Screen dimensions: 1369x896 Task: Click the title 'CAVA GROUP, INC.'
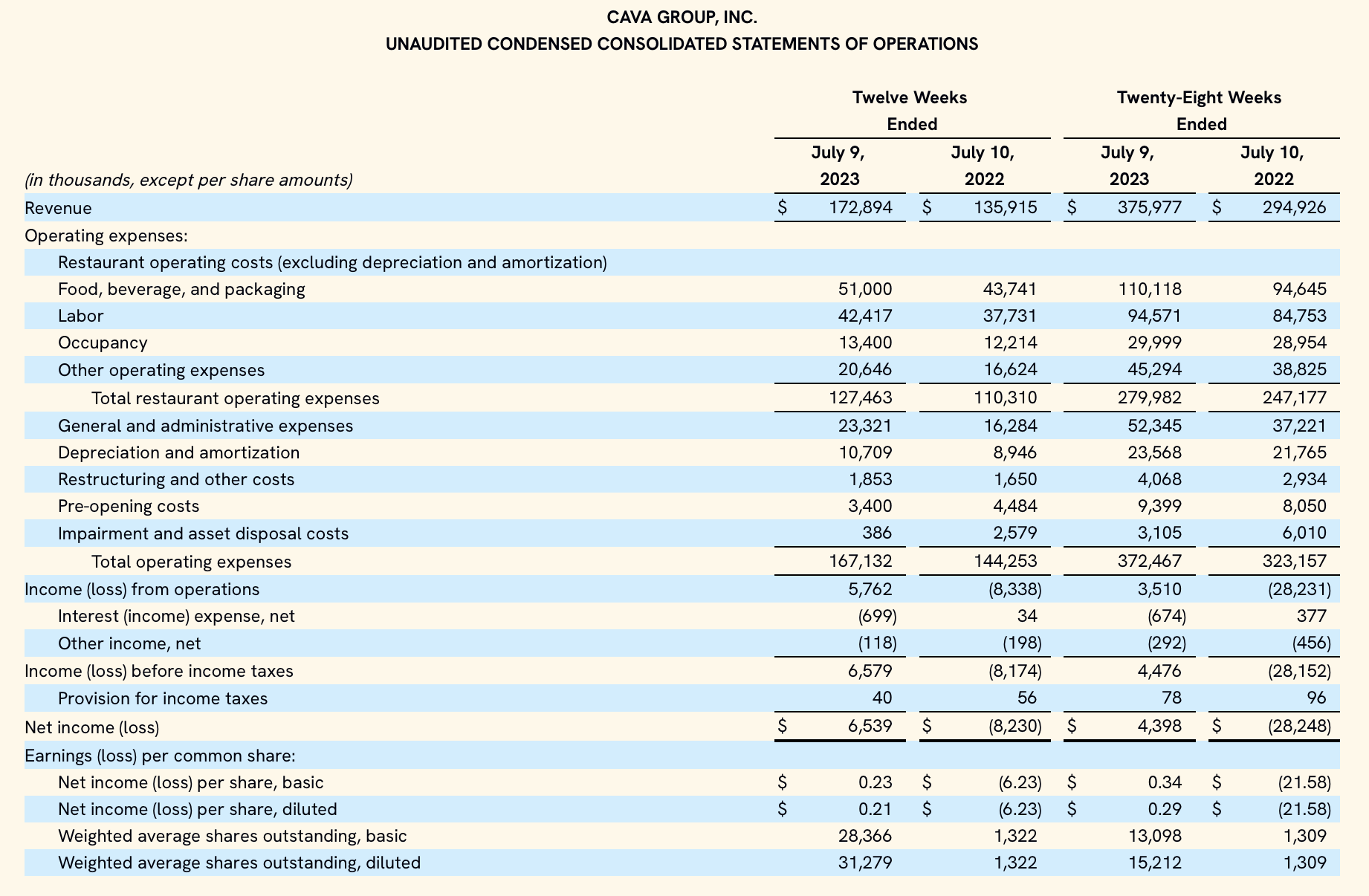point(682,17)
